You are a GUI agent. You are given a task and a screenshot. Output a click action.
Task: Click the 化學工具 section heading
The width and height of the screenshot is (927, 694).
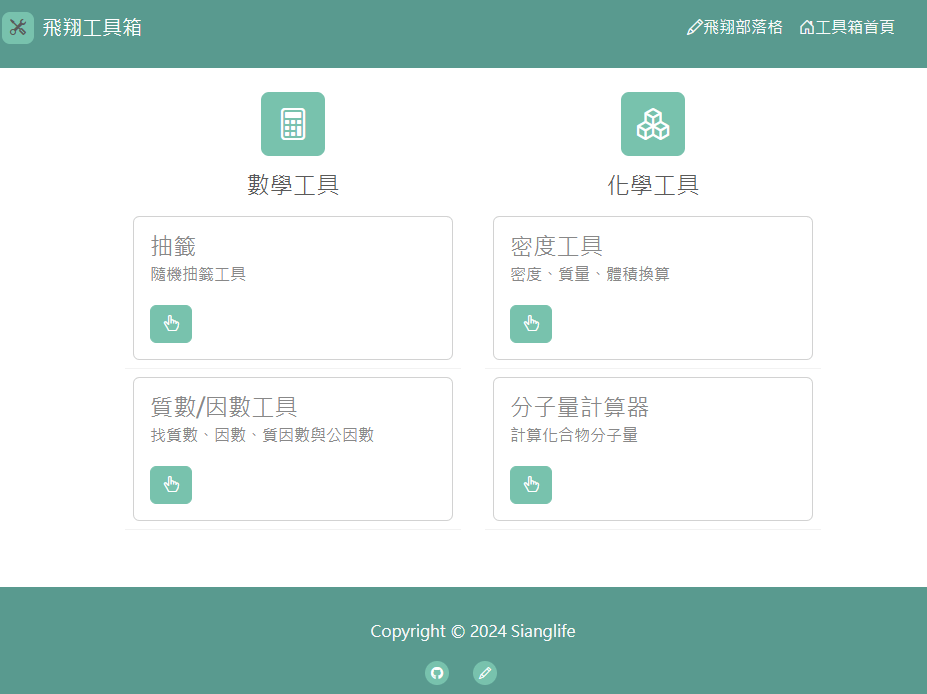point(653,185)
